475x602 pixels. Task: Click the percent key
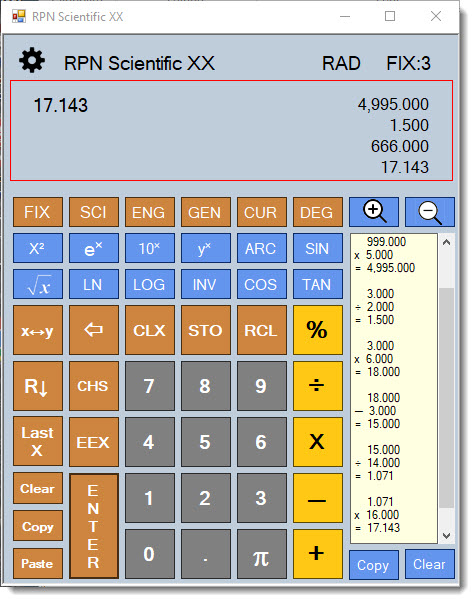318,330
